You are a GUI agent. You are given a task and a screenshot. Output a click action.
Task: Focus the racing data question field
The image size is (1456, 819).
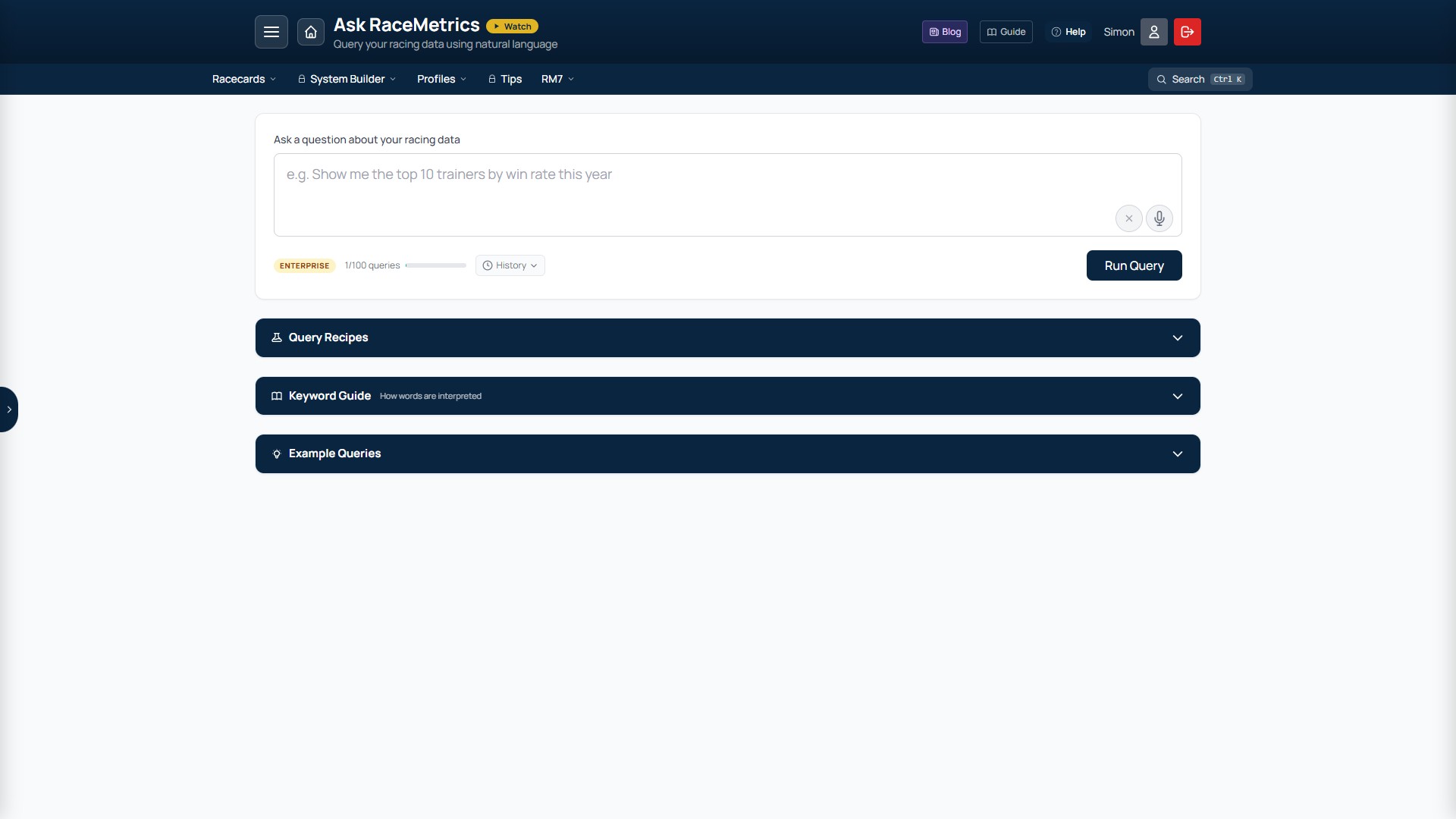click(x=728, y=195)
